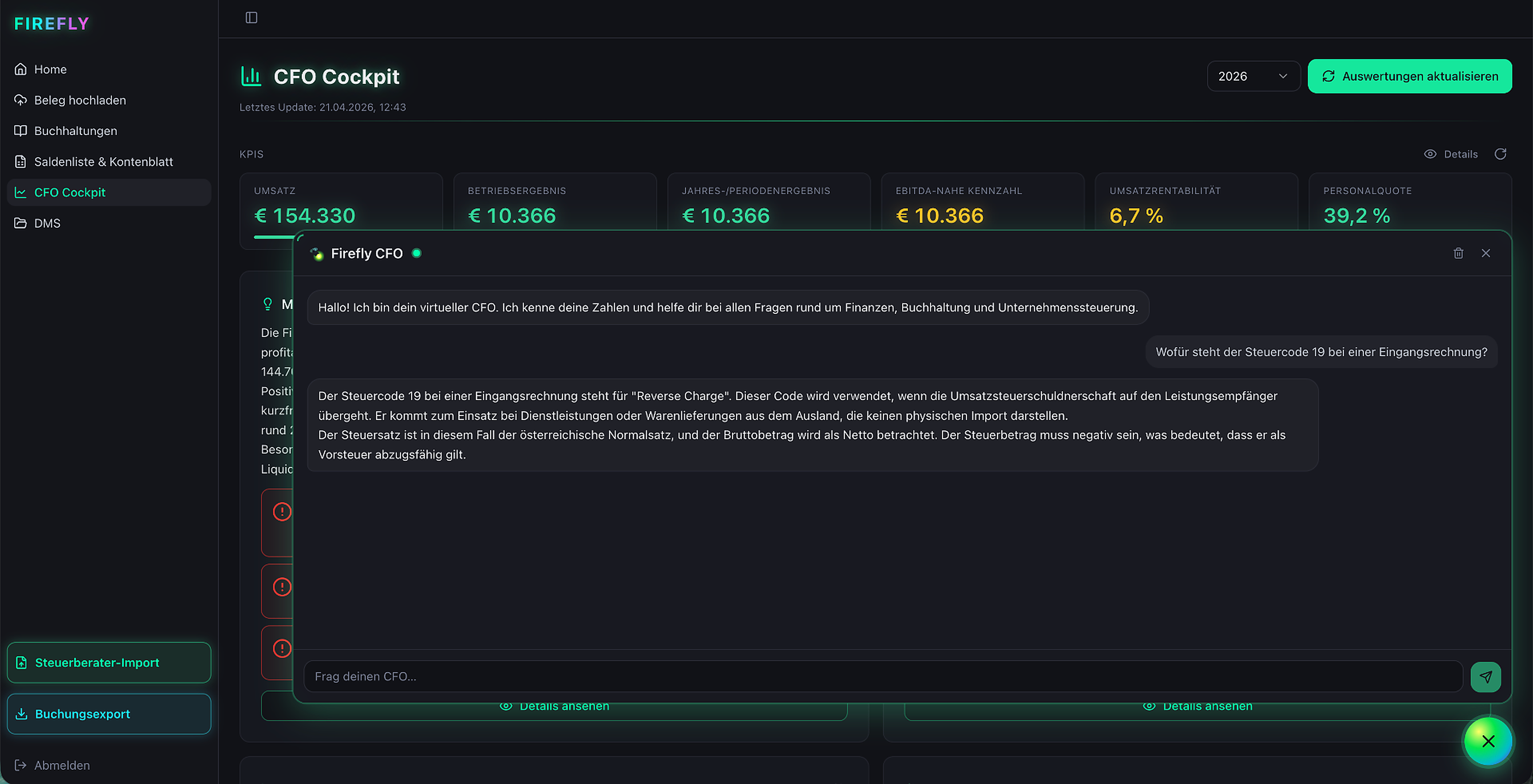Send the chat message
1533x784 pixels.
click(x=1485, y=677)
